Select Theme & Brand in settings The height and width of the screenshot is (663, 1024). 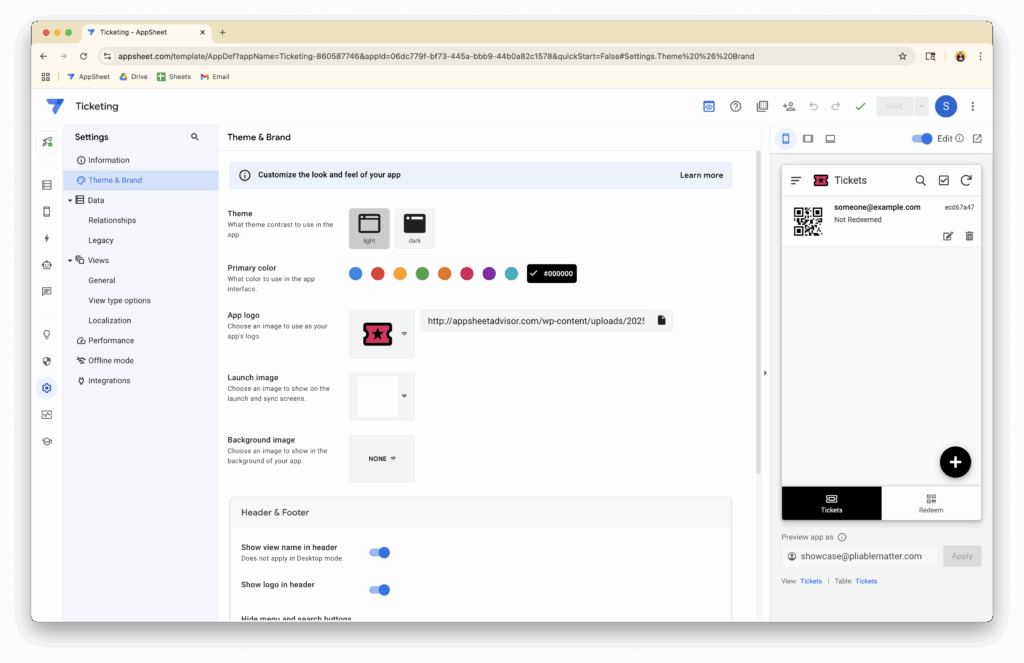(x=140, y=180)
